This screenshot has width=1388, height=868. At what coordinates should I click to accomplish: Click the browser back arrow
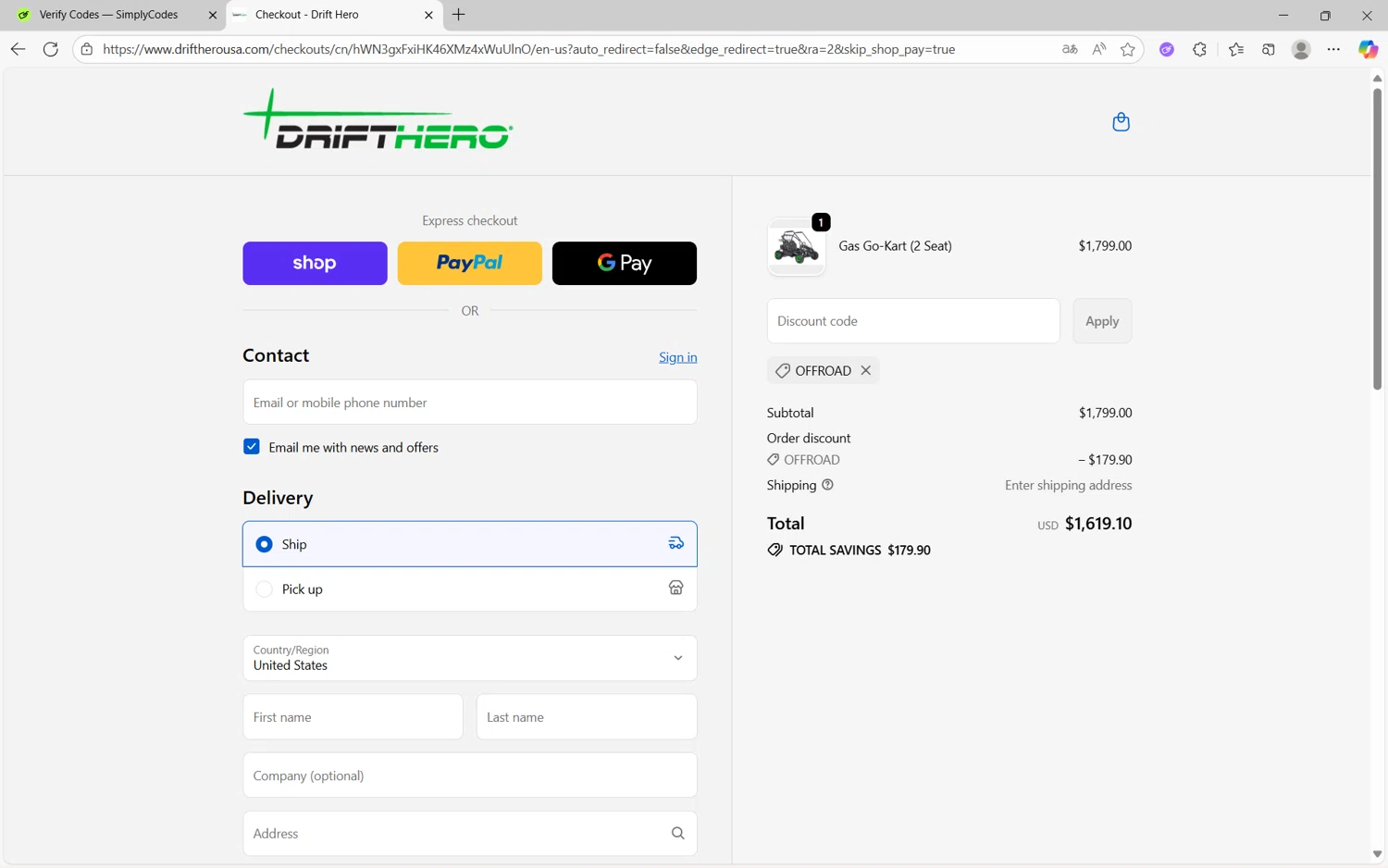(x=18, y=49)
